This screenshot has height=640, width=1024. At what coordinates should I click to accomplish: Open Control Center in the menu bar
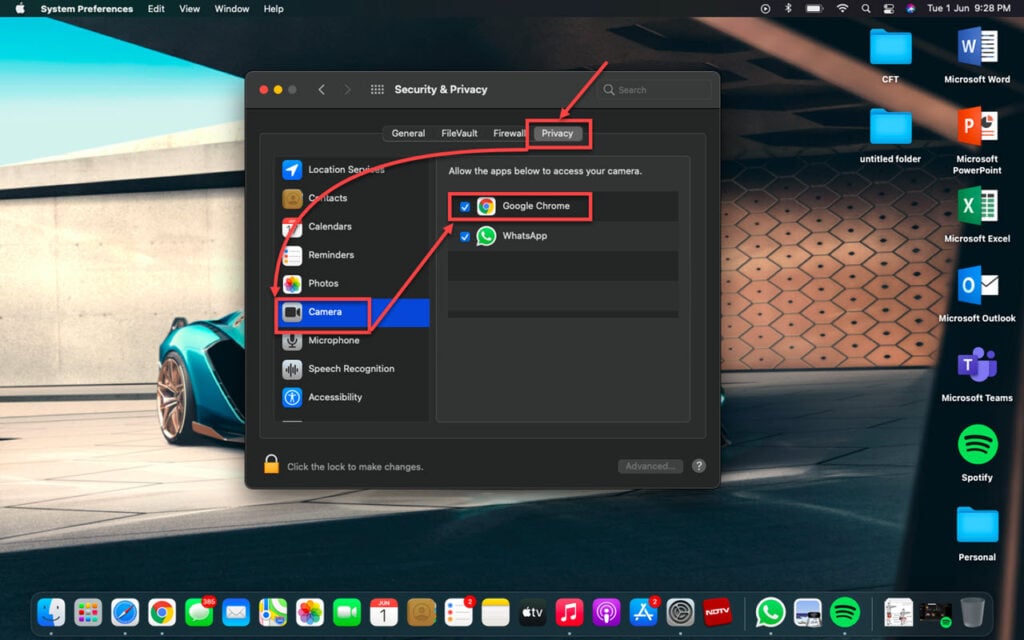click(888, 8)
